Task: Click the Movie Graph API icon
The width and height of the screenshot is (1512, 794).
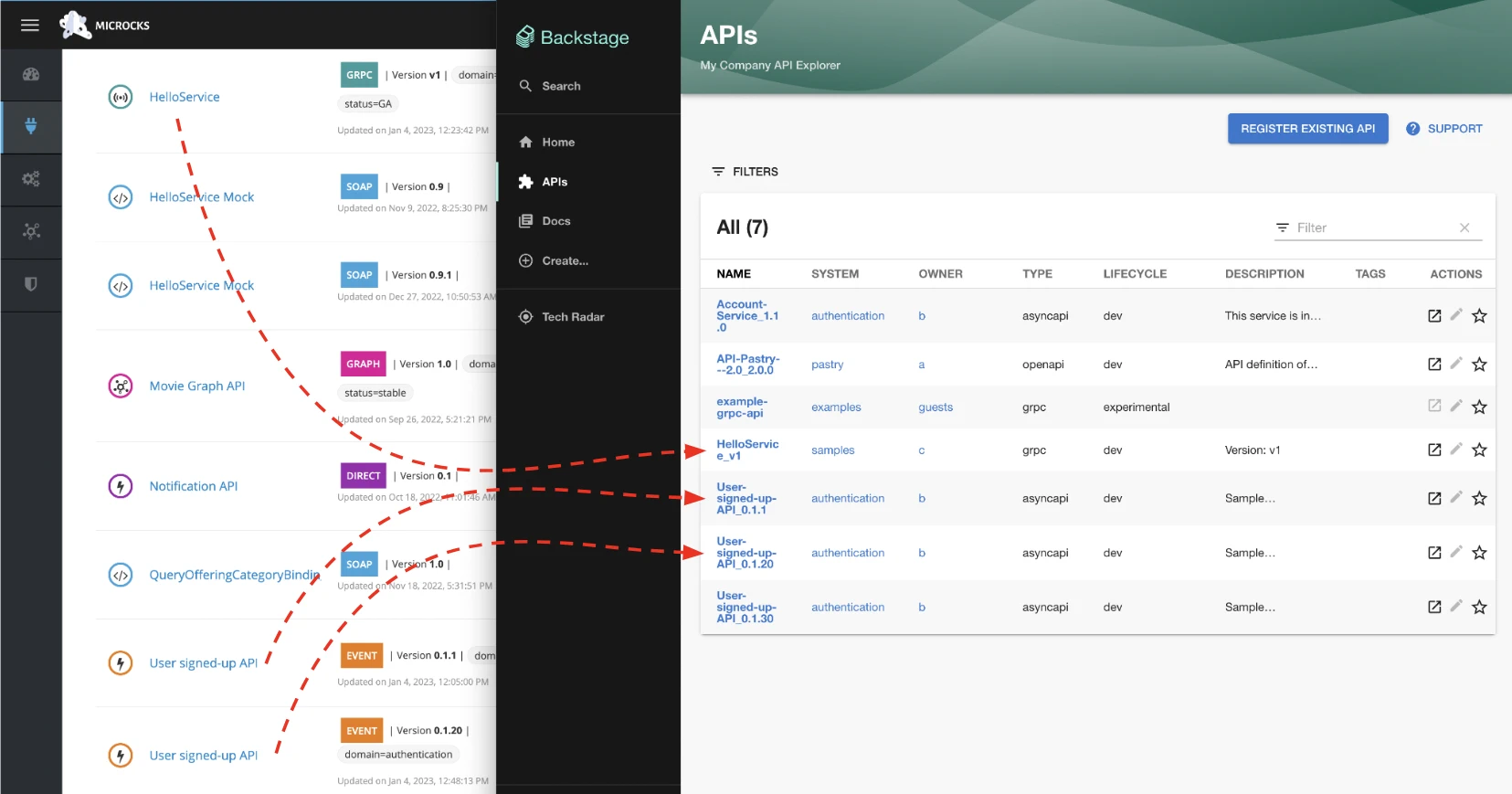Action: pyautogui.click(x=121, y=386)
